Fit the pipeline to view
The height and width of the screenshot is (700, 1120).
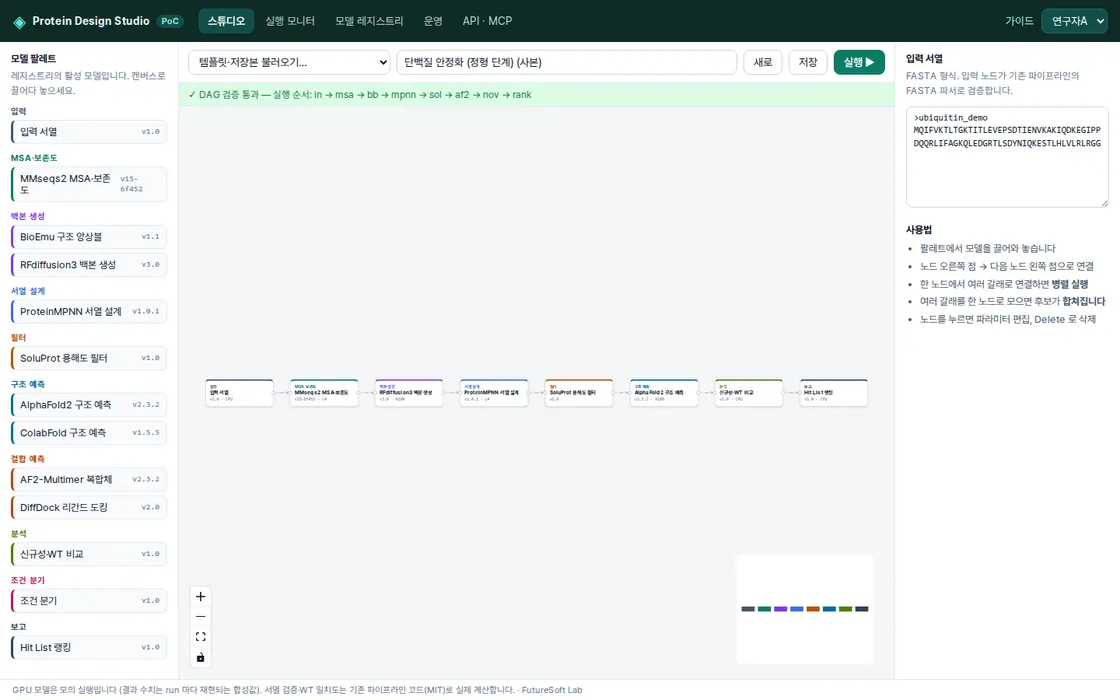point(201,636)
